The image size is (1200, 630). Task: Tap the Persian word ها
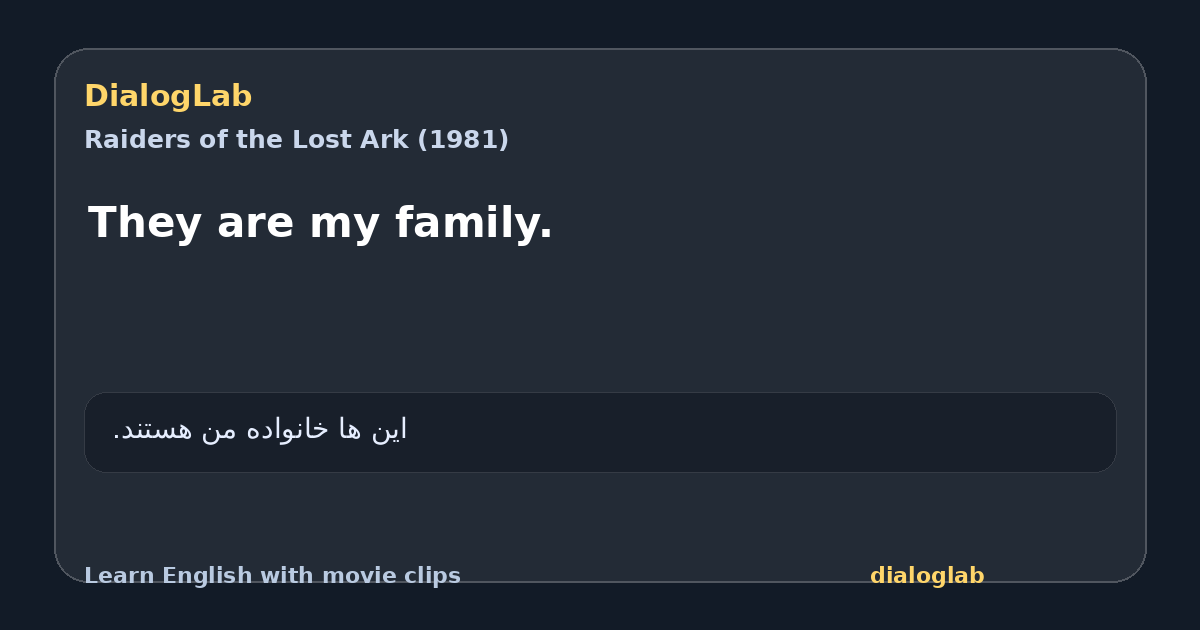[349, 429]
